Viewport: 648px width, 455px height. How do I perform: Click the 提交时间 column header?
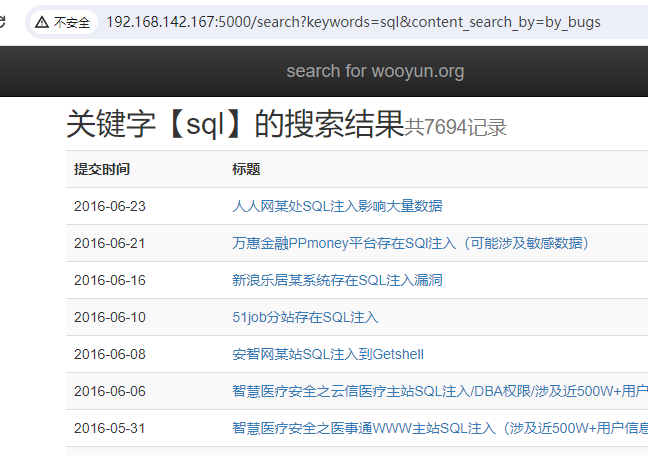tap(102, 169)
